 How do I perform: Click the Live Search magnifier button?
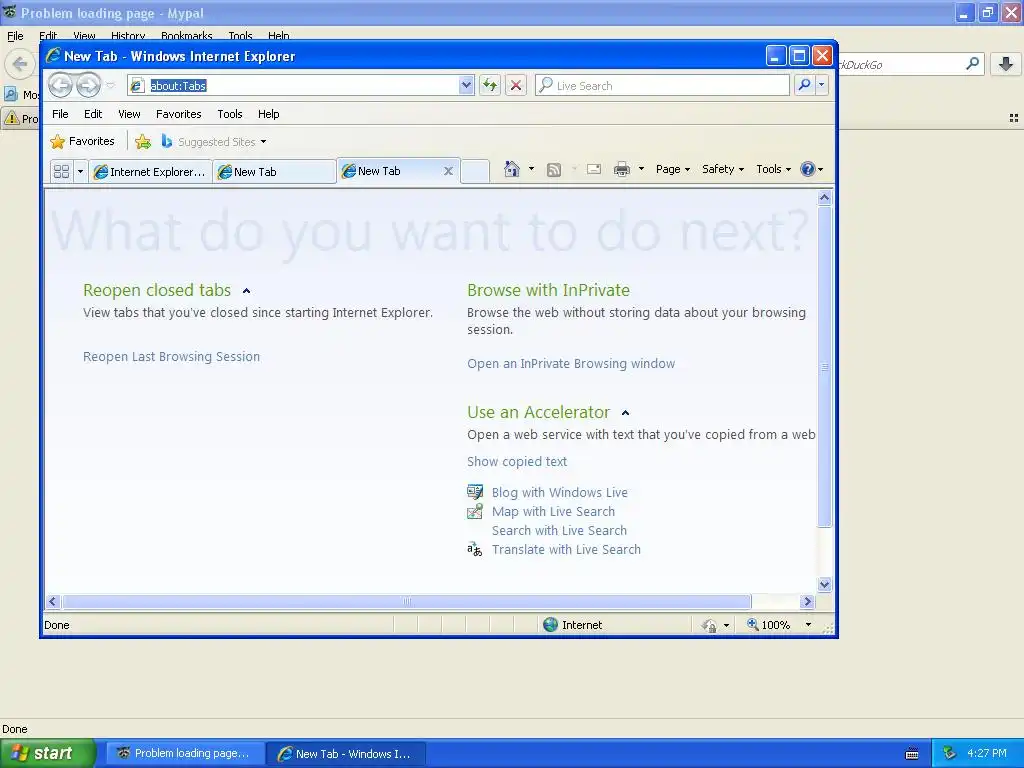805,85
